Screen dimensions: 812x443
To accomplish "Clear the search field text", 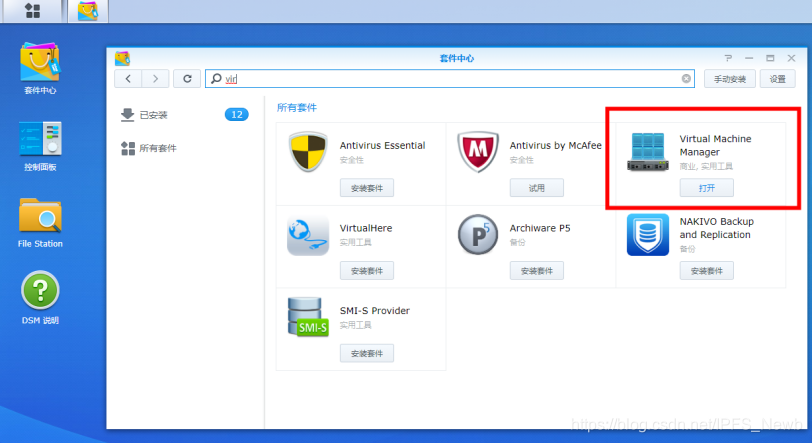I will [686, 79].
